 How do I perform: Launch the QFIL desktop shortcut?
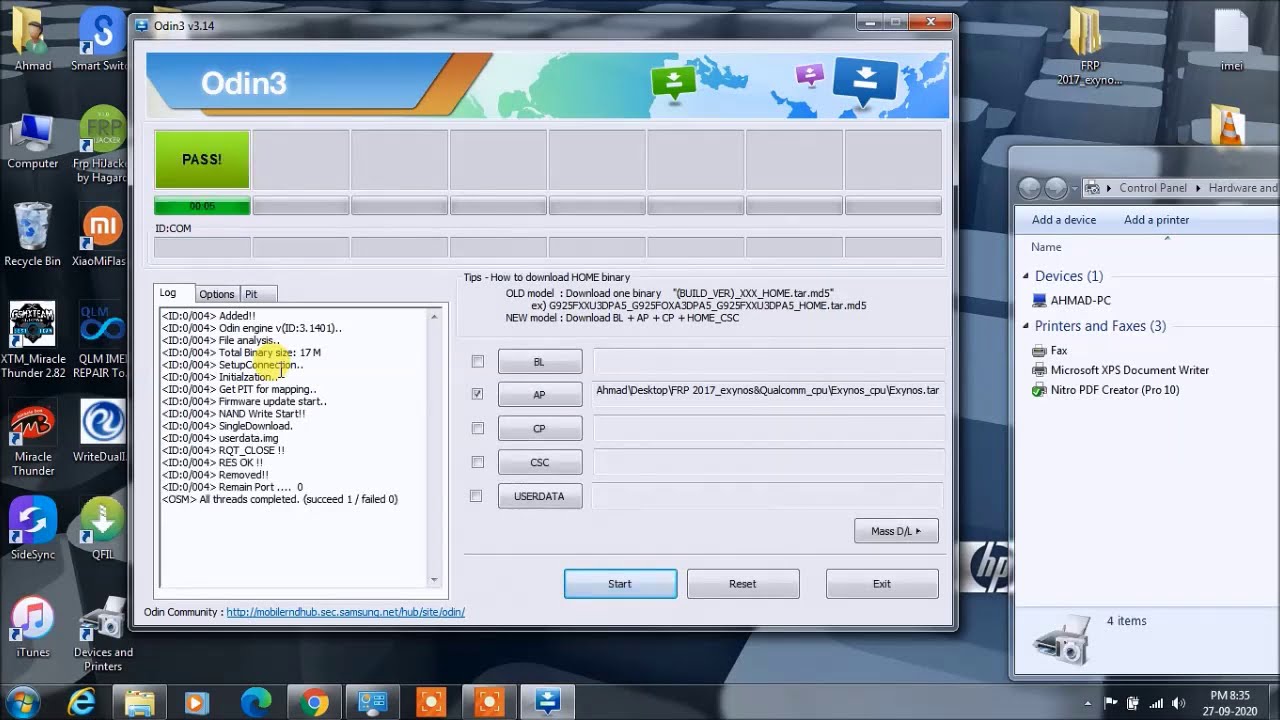click(x=102, y=529)
